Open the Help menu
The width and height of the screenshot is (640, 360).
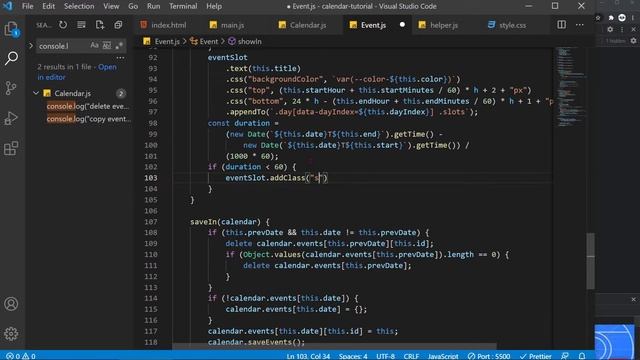[x=214, y=6]
